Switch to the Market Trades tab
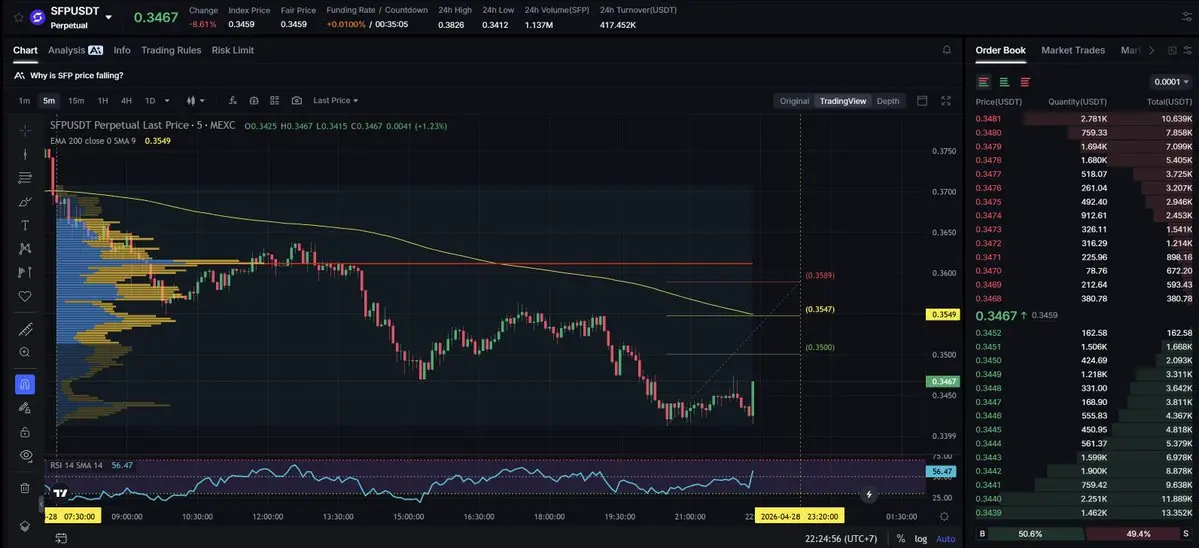Screen dimensions: 1199x548 (1073, 50)
